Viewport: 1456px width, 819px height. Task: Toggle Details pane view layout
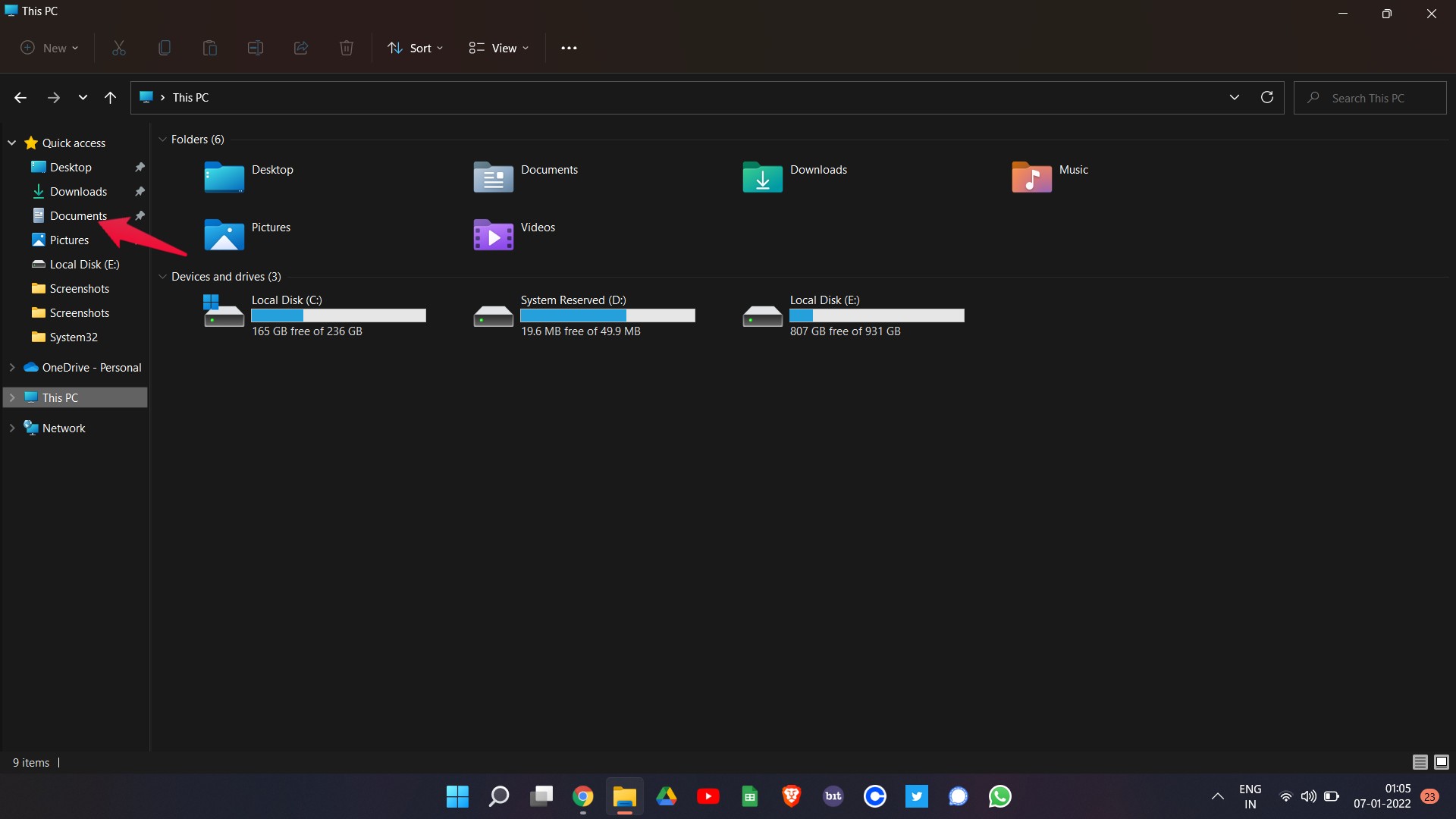click(1441, 762)
